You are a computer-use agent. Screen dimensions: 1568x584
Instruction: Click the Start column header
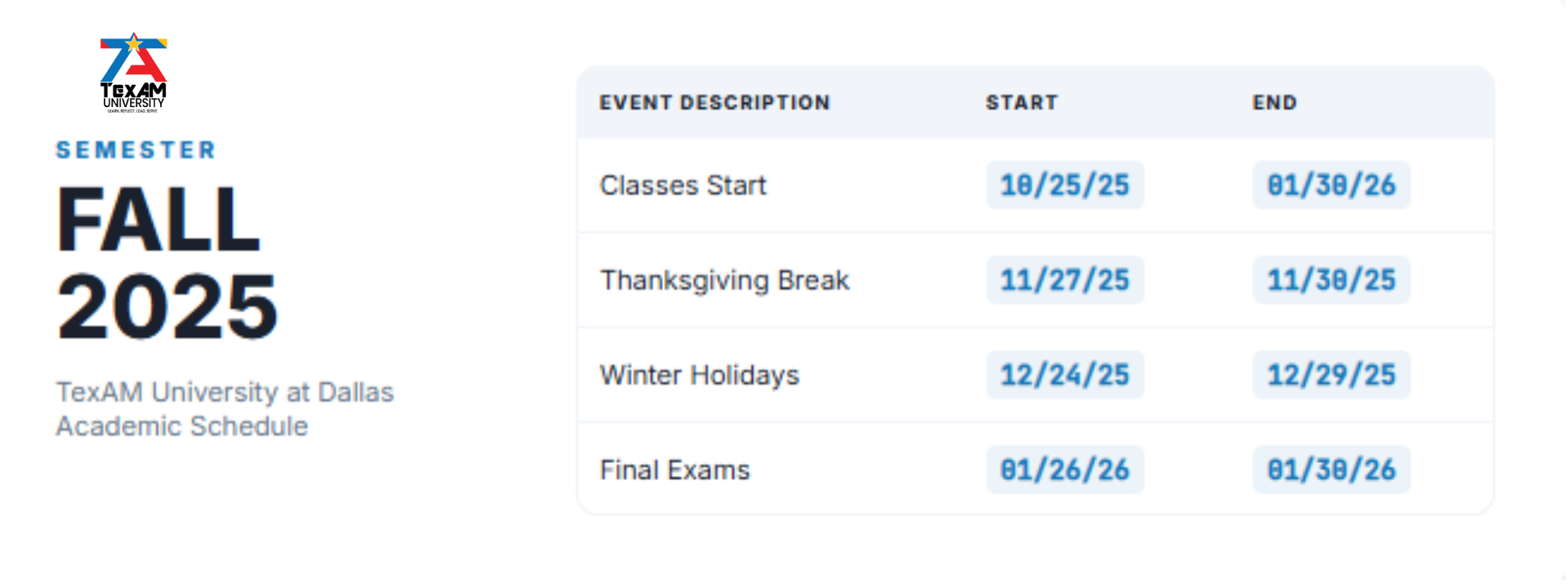click(1022, 103)
